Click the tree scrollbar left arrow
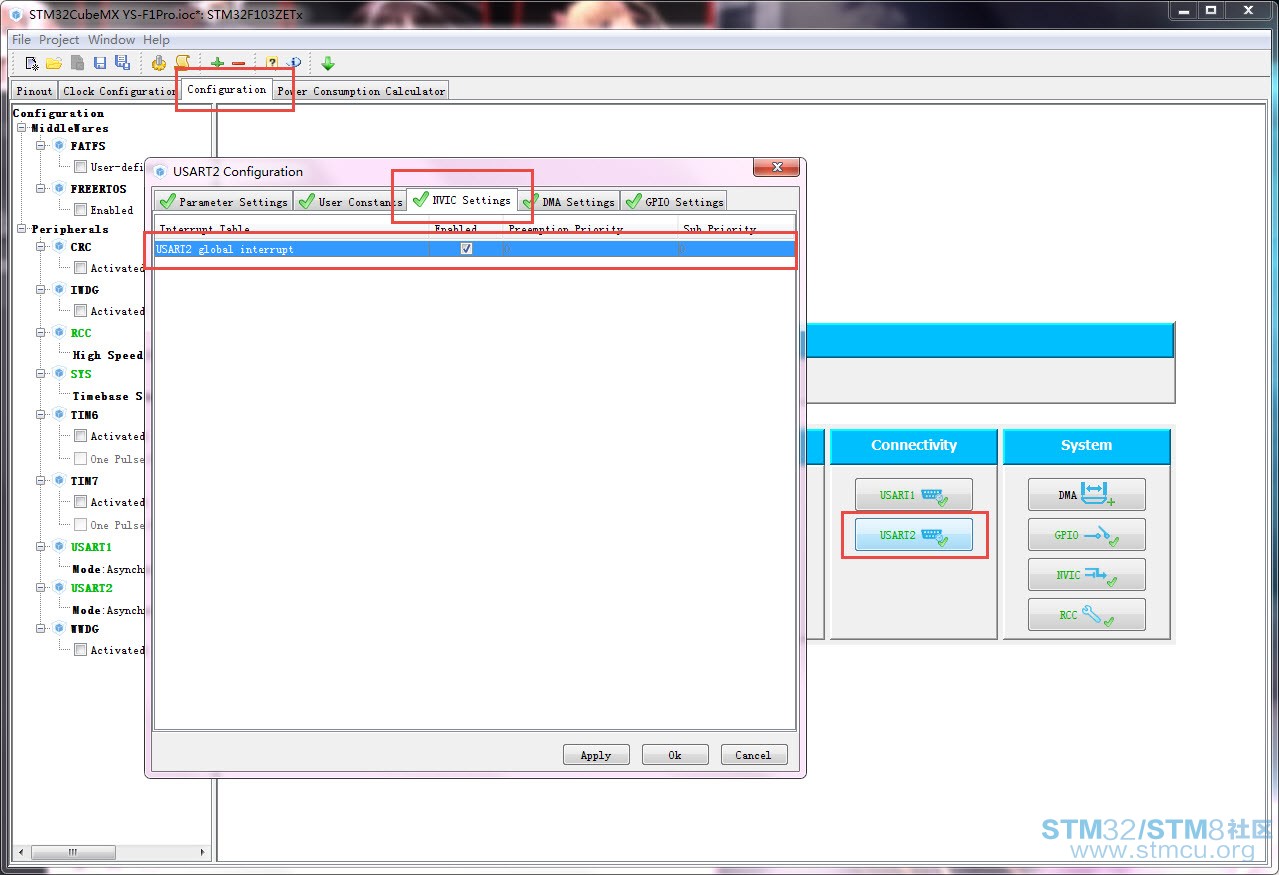The height and width of the screenshot is (875, 1279). (x=20, y=853)
